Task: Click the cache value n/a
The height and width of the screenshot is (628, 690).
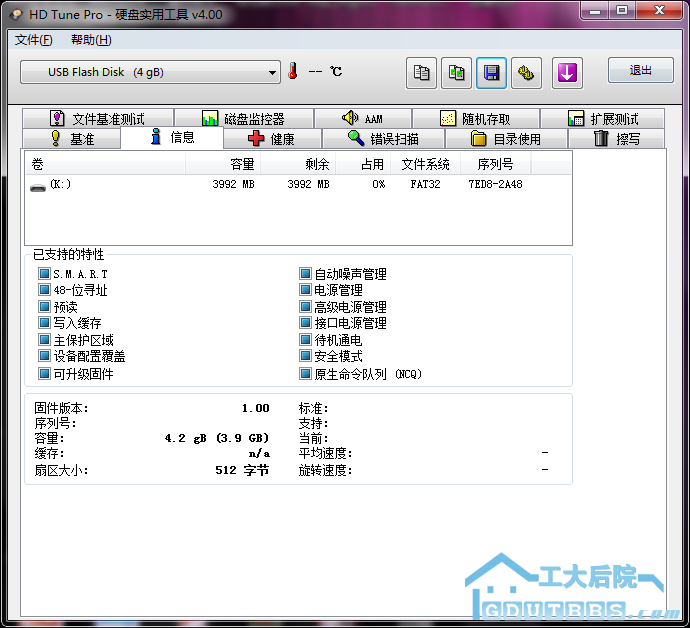Action: 259,453
